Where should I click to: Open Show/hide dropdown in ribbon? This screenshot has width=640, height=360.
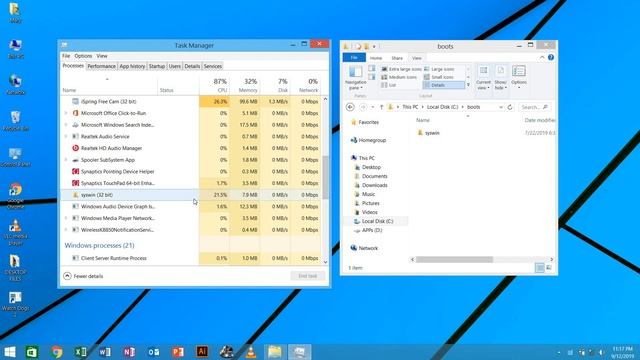coord(500,78)
